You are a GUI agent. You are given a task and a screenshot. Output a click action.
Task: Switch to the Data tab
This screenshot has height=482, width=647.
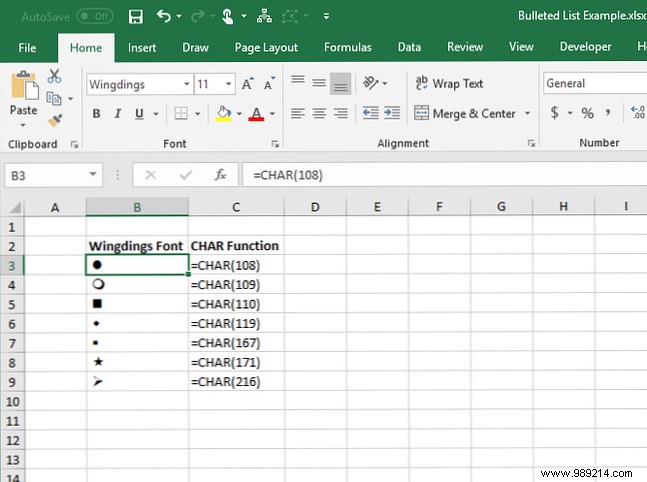409,48
